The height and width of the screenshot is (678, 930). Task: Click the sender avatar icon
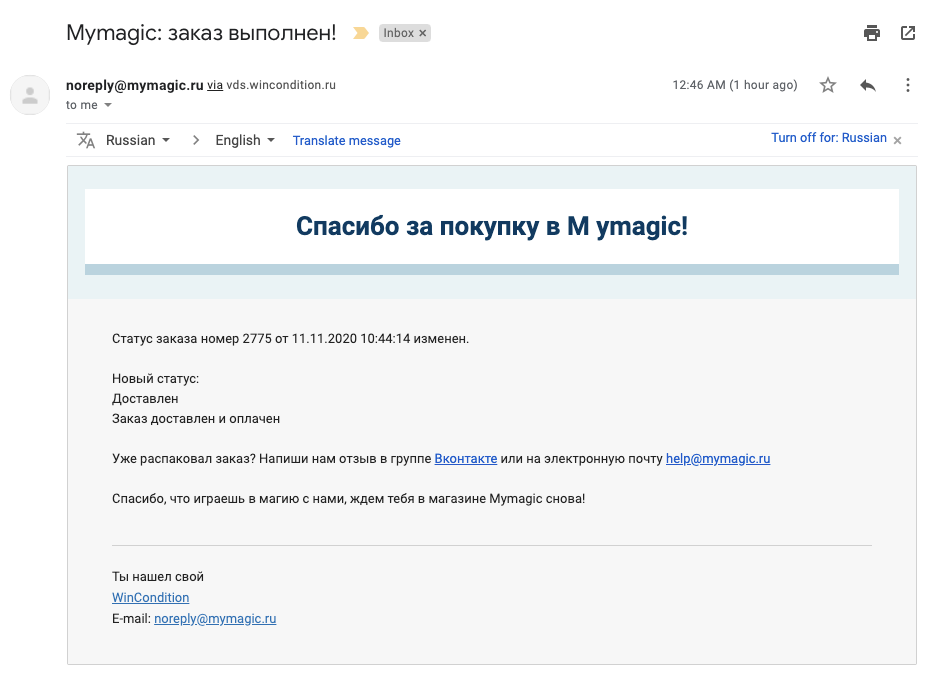pyautogui.click(x=30, y=95)
